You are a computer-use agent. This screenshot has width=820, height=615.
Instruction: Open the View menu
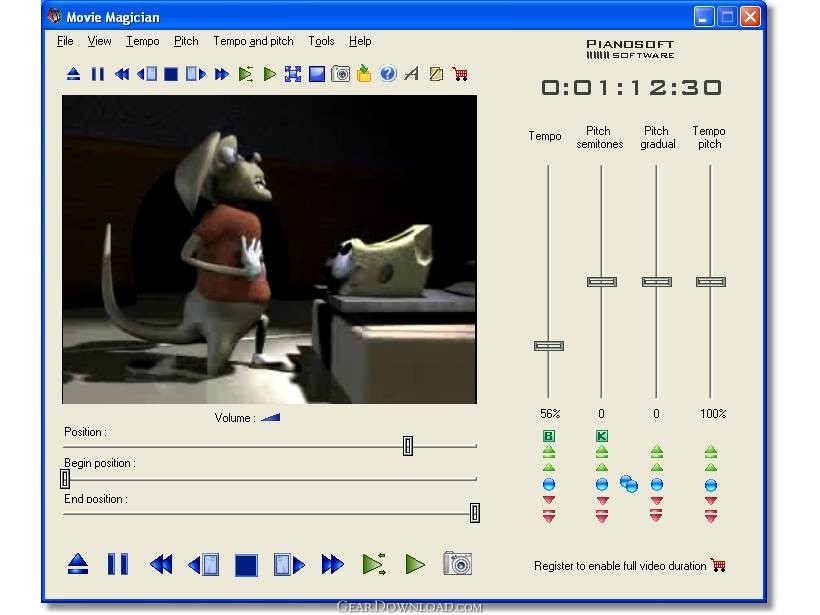click(x=99, y=41)
